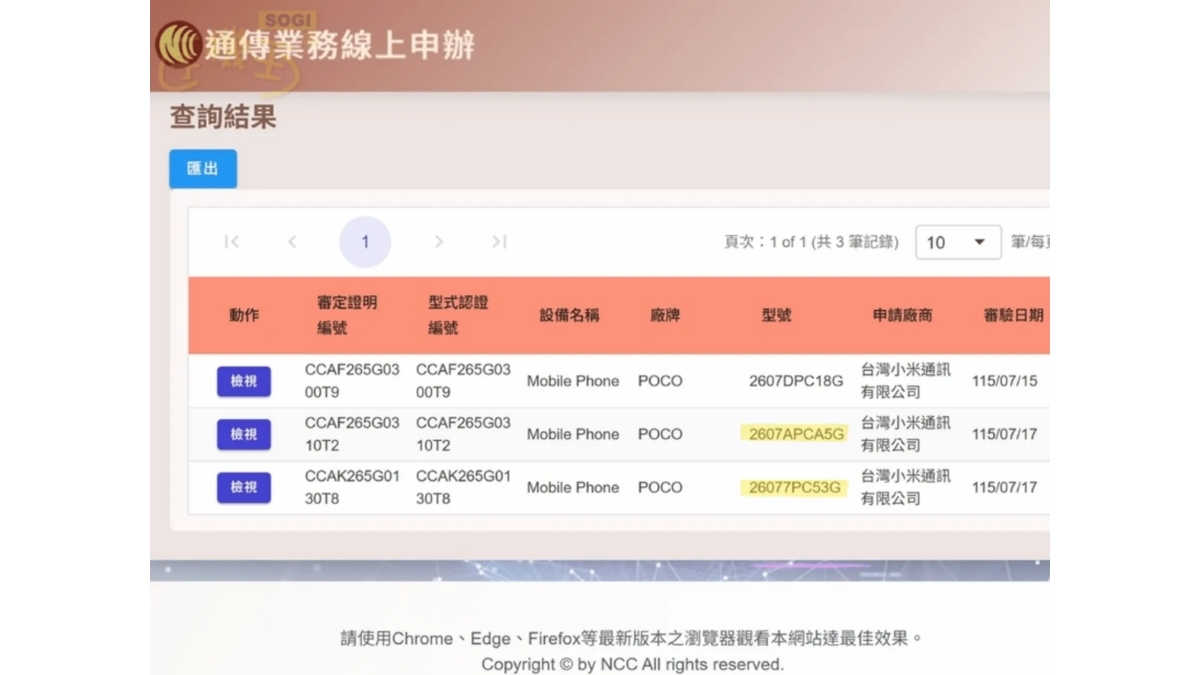Jump to last page with pagination icon

[499, 241]
